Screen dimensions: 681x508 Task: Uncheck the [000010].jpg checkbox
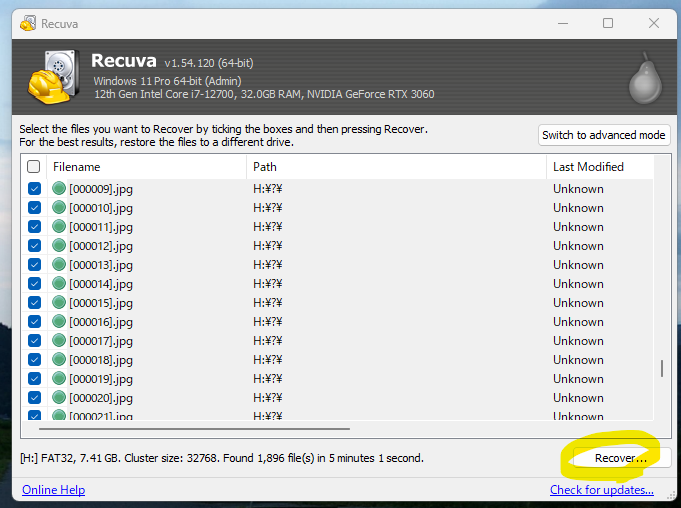(x=34, y=208)
